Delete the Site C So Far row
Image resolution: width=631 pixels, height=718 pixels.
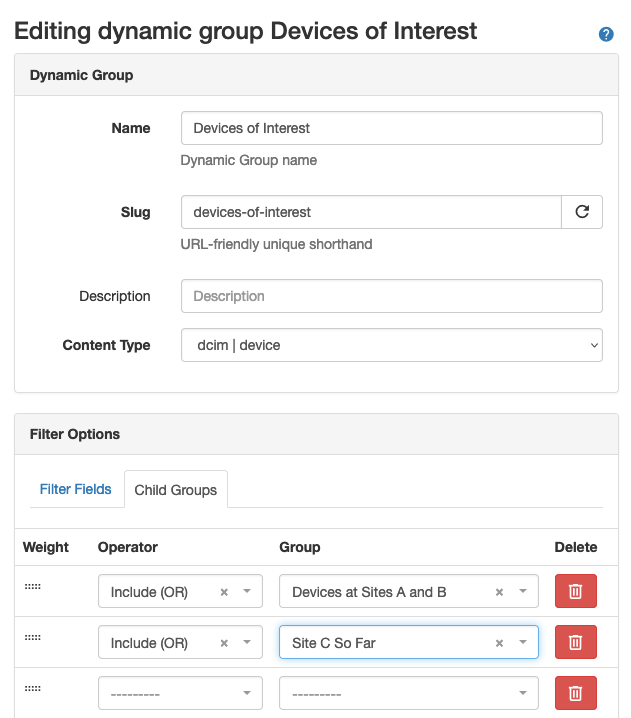coord(575,642)
